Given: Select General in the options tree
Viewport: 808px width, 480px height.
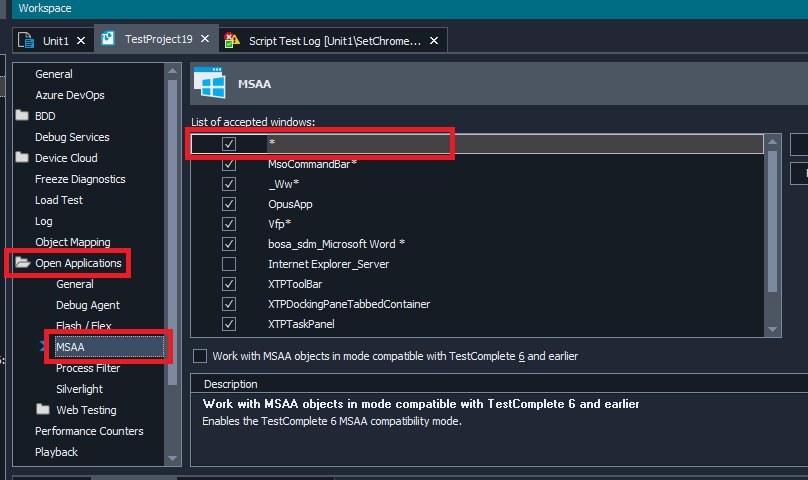Looking at the screenshot, I should coord(54,74).
